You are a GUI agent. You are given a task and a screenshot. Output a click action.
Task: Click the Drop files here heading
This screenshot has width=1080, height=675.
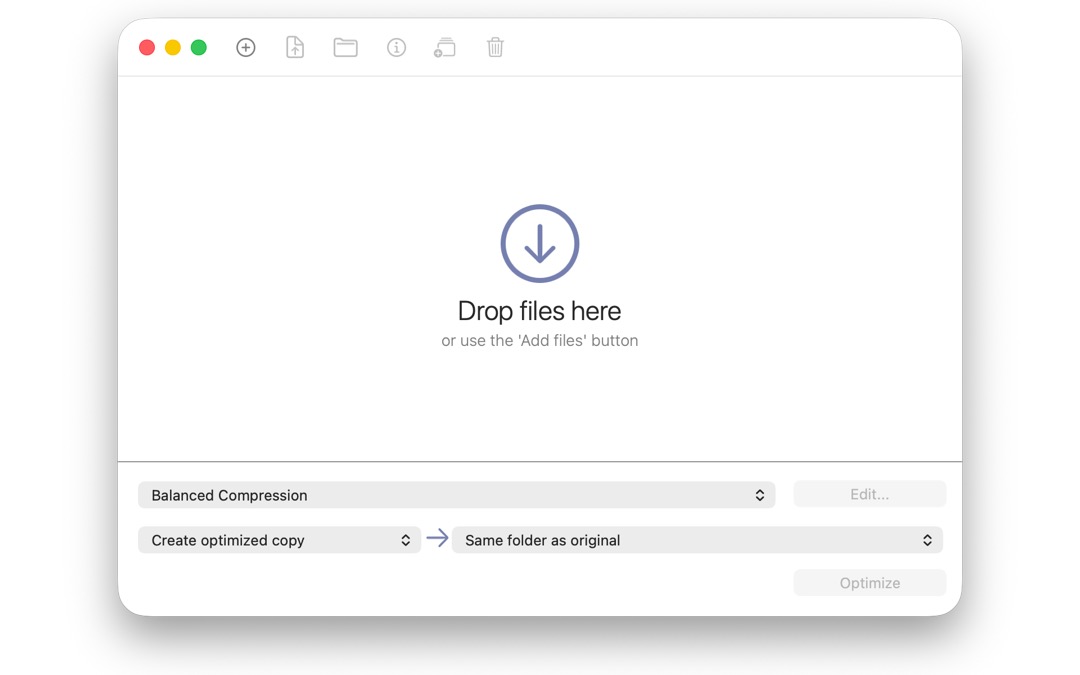coord(539,311)
